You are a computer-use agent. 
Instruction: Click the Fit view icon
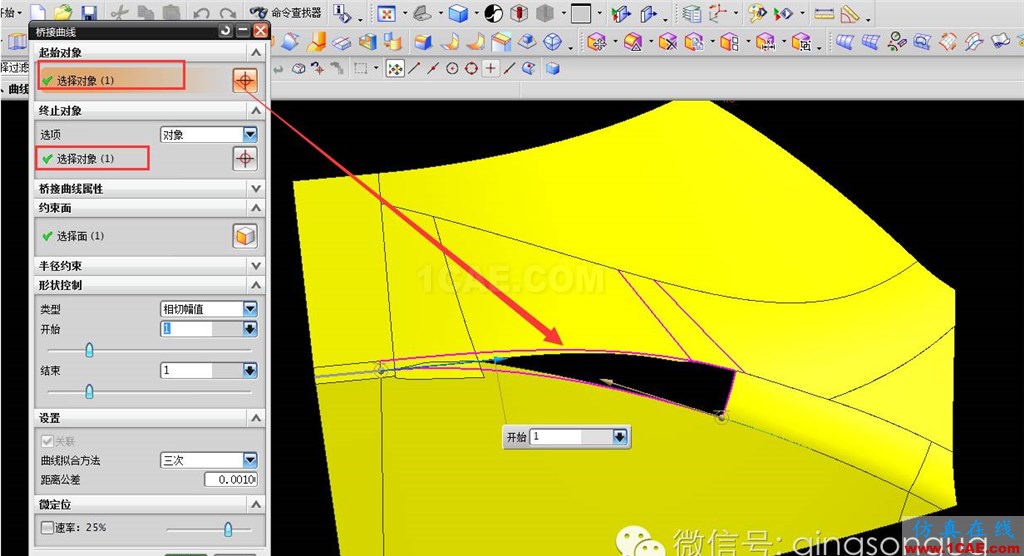[x=387, y=13]
